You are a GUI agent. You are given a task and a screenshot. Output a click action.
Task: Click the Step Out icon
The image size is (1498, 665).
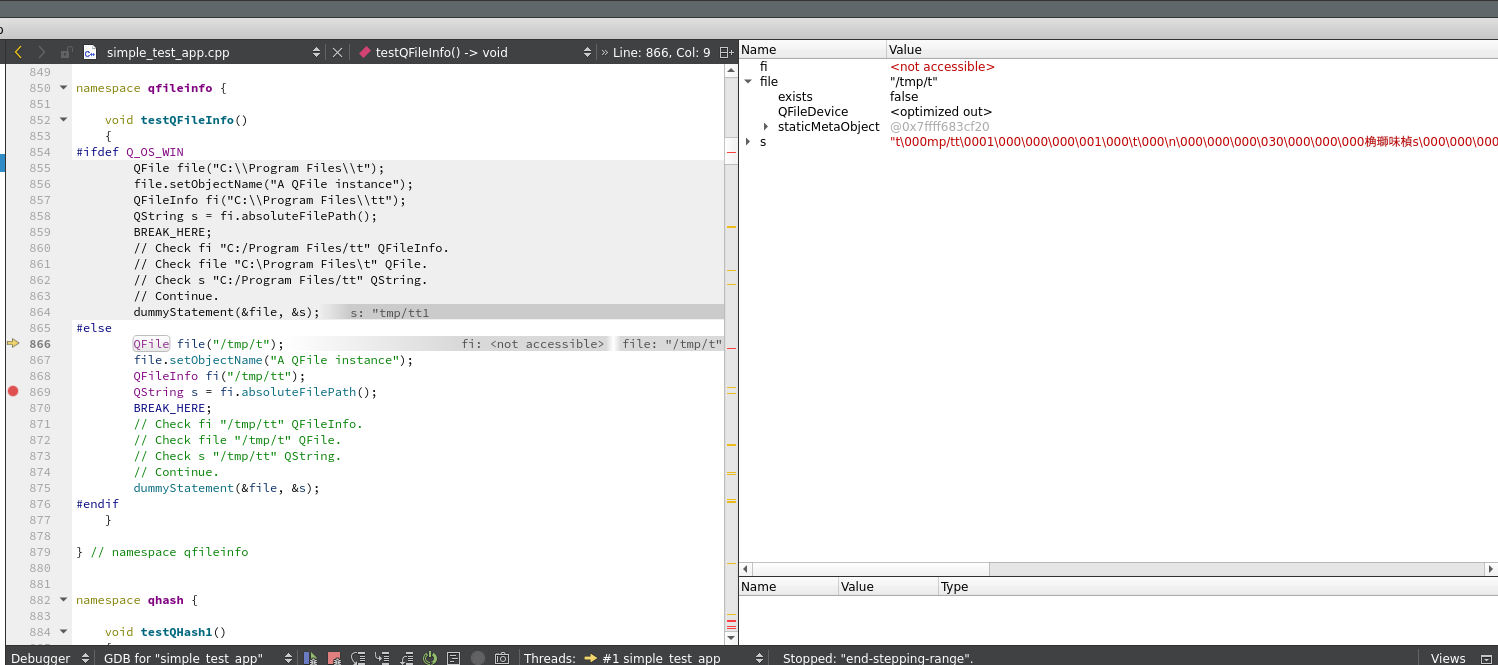tap(406, 658)
